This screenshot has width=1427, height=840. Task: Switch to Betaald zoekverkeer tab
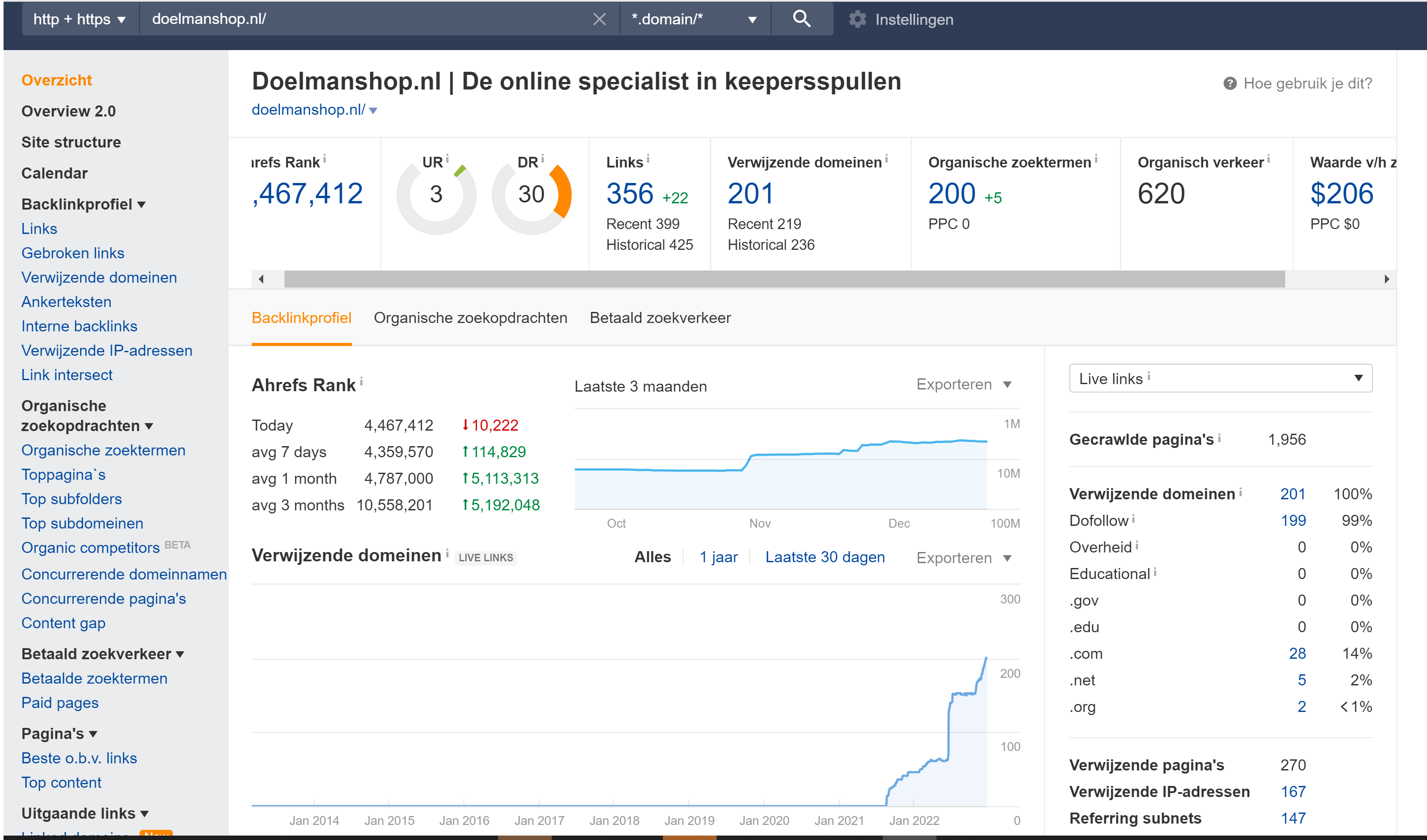[660, 318]
